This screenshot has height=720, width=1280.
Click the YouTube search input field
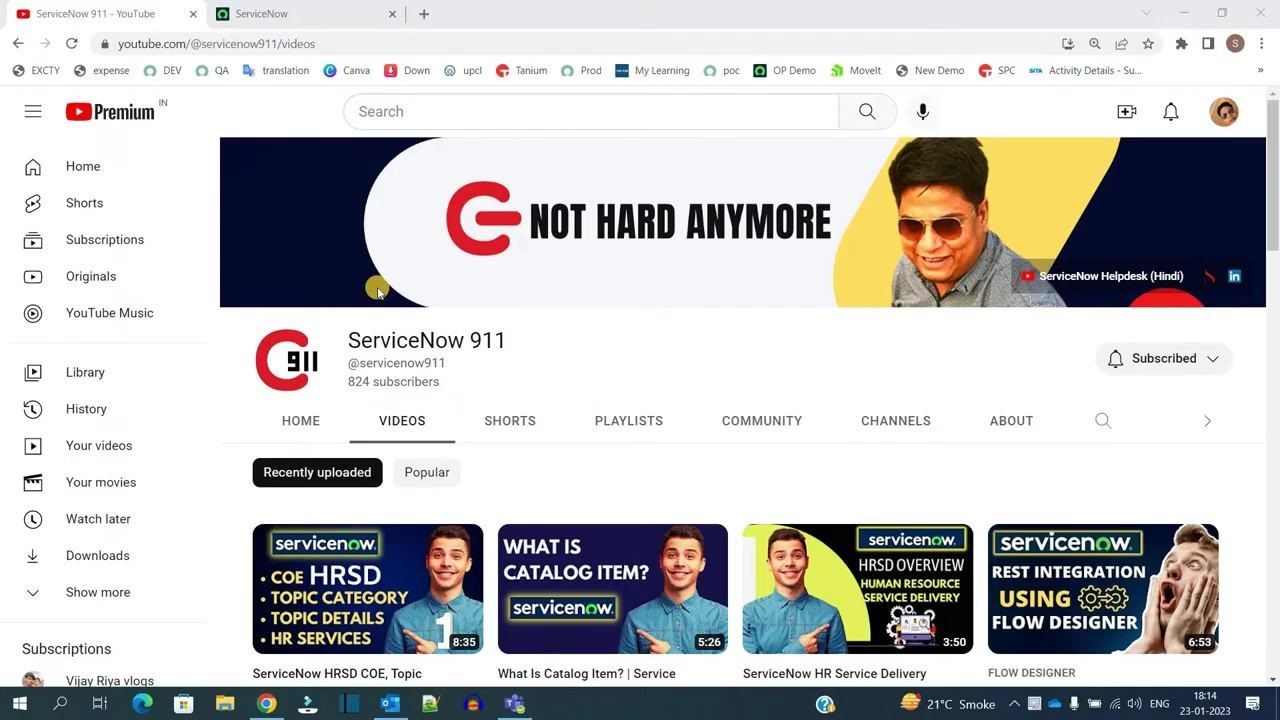(x=591, y=111)
